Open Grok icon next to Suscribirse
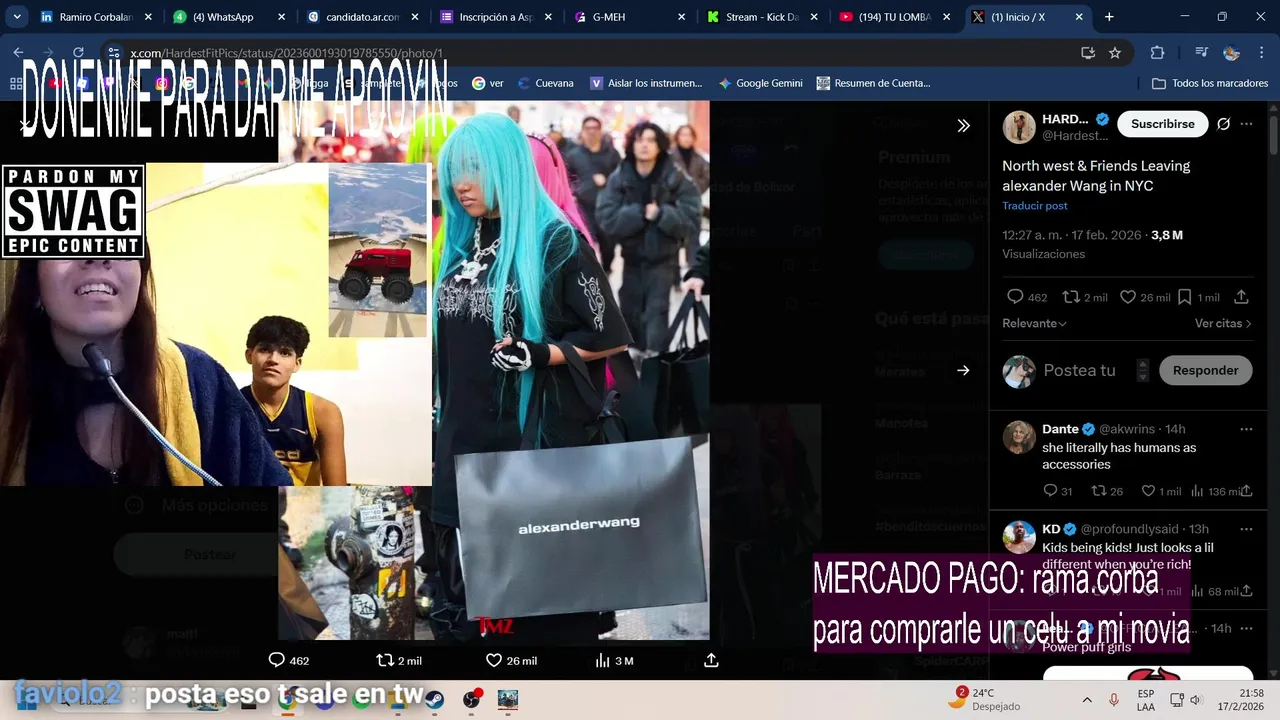 [x=1223, y=124]
